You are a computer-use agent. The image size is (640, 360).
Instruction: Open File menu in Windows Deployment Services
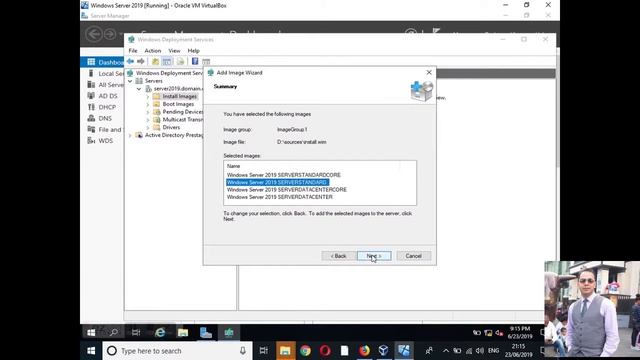point(133,51)
